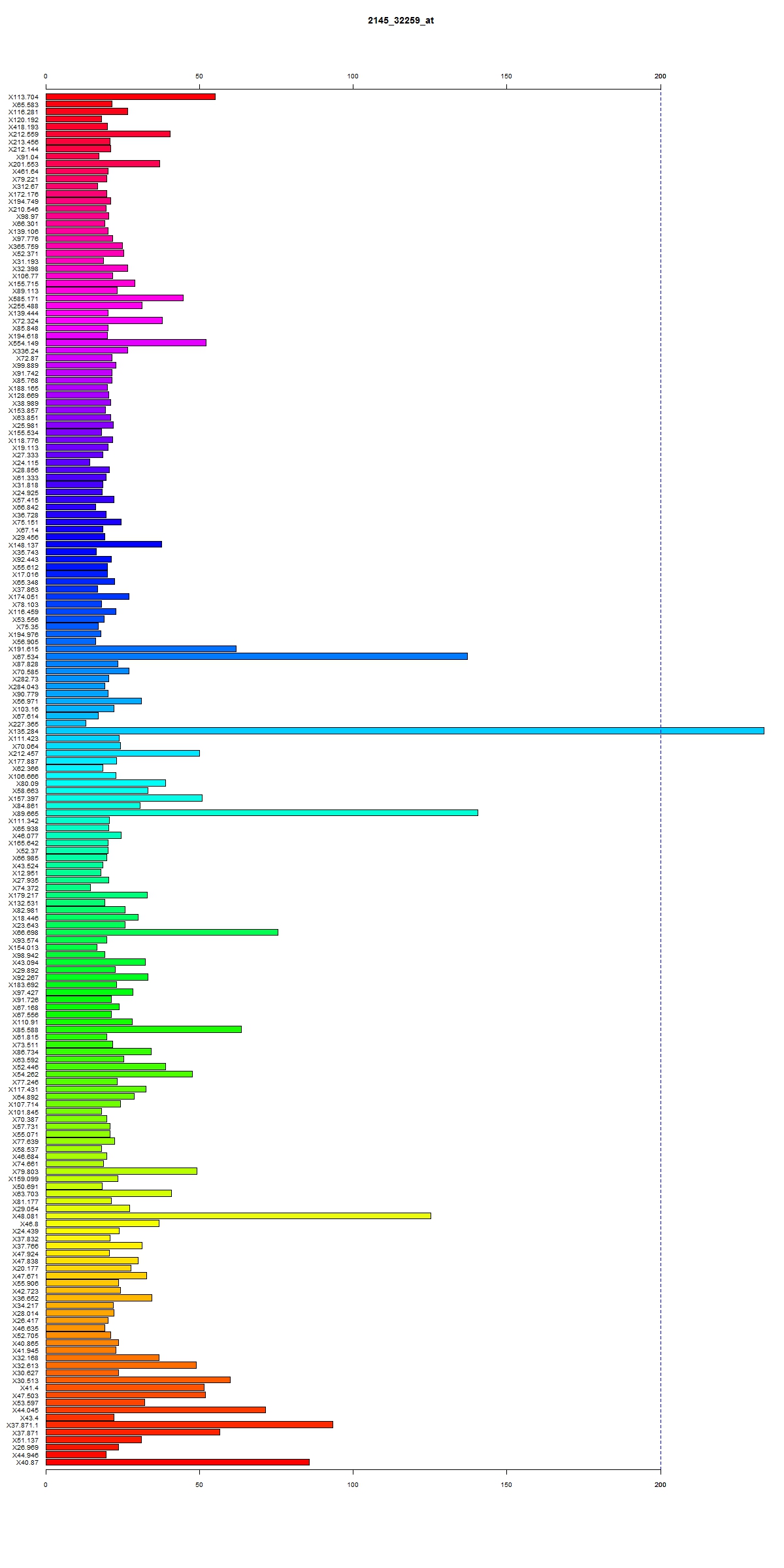
Task: Click the magenta bar beside X554.149
Action: [x=126, y=342]
